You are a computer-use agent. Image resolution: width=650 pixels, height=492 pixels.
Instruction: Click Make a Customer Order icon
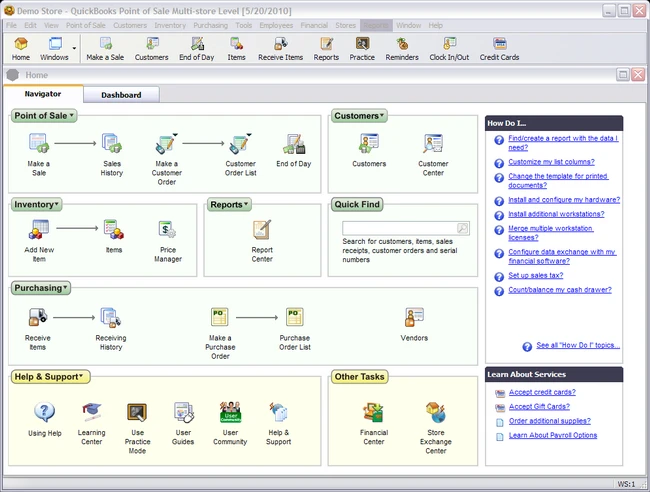click(x=166, y=143)
